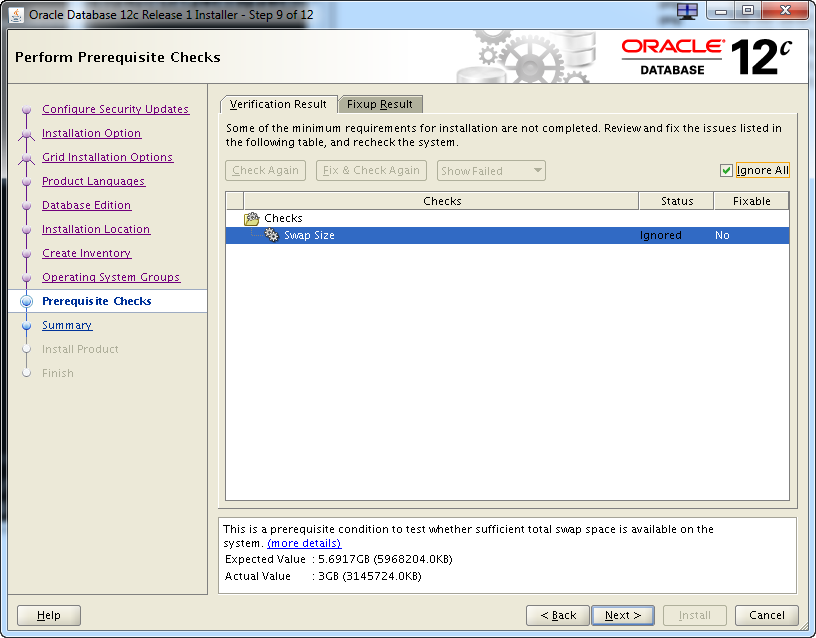Open the Show Failed dropdown
Screen dimensions: 816x638
491,171
